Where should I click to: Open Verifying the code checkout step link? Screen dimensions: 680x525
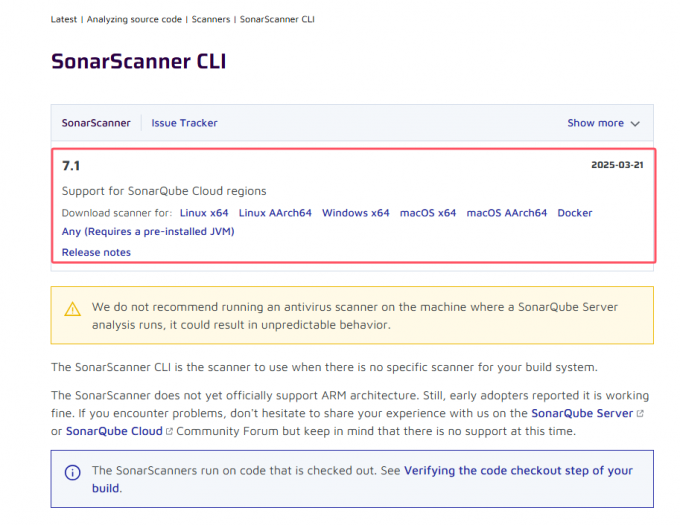click(x=362, y=479)
